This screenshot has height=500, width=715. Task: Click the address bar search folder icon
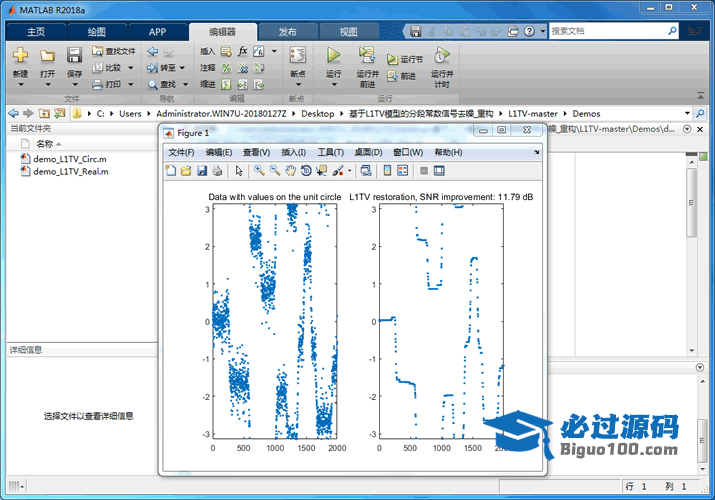tap(700, 113)
